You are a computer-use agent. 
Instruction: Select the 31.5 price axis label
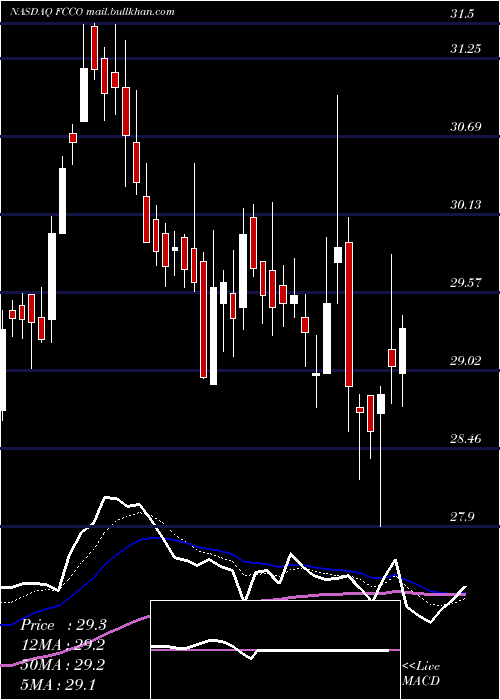pyautogui.click(x=462, y=14)
